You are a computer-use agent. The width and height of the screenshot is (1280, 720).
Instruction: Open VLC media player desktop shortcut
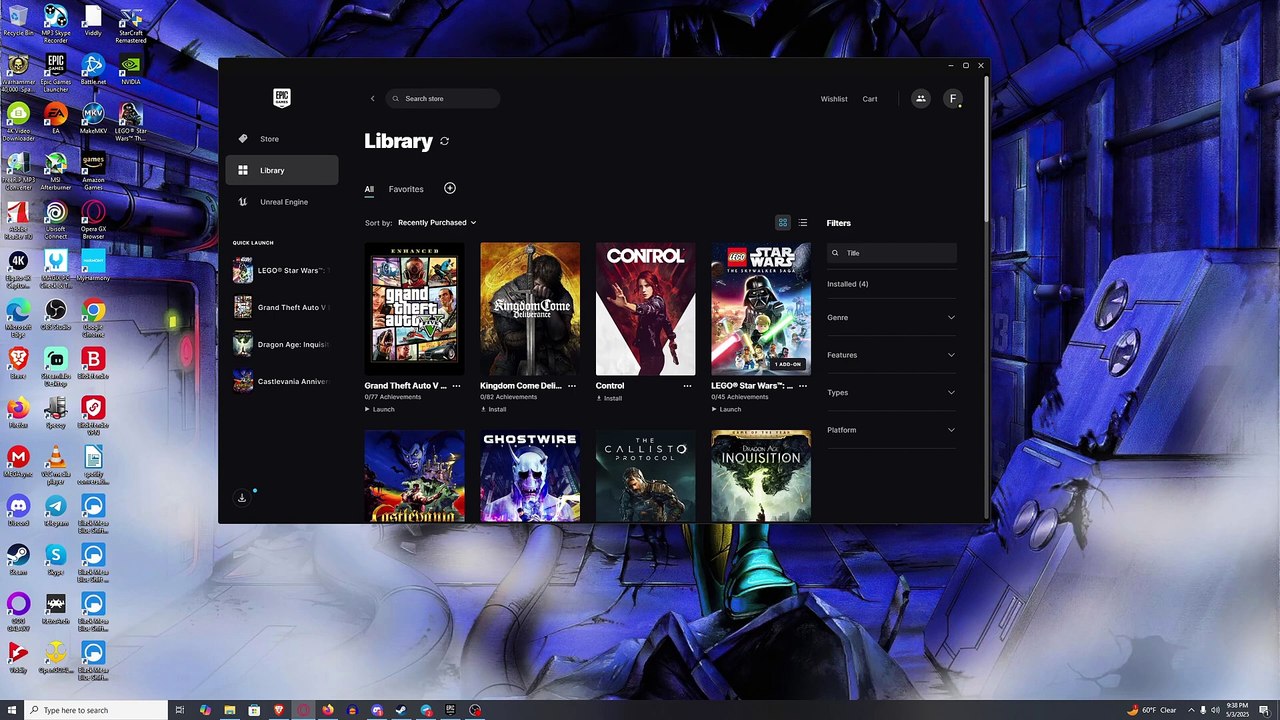(x=56, y=465)
